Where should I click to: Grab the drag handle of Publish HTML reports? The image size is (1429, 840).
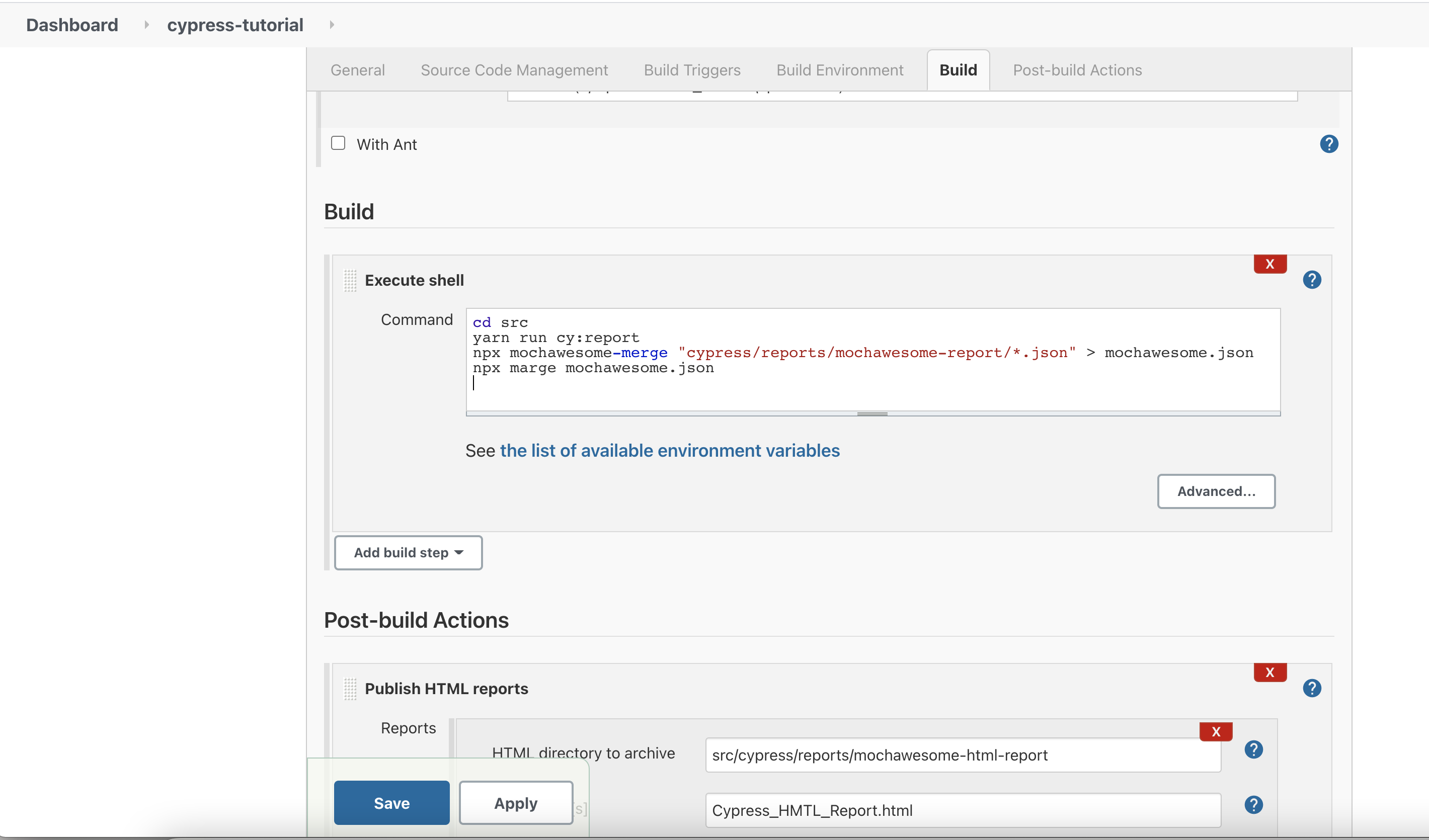click(349, 688)
